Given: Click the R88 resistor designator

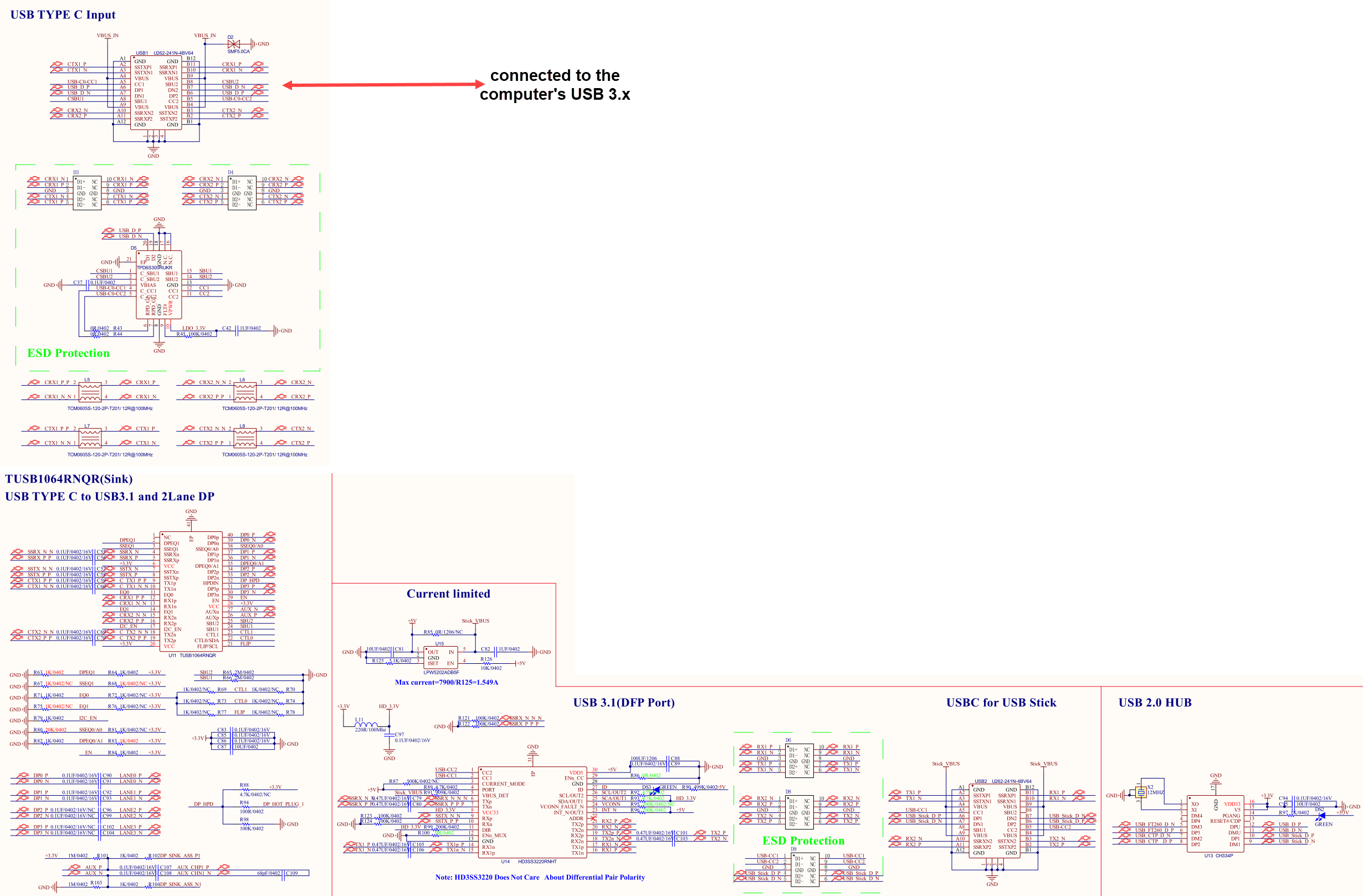Looking at the screenshot, I should pyautogui.click(x=244, y=785).
